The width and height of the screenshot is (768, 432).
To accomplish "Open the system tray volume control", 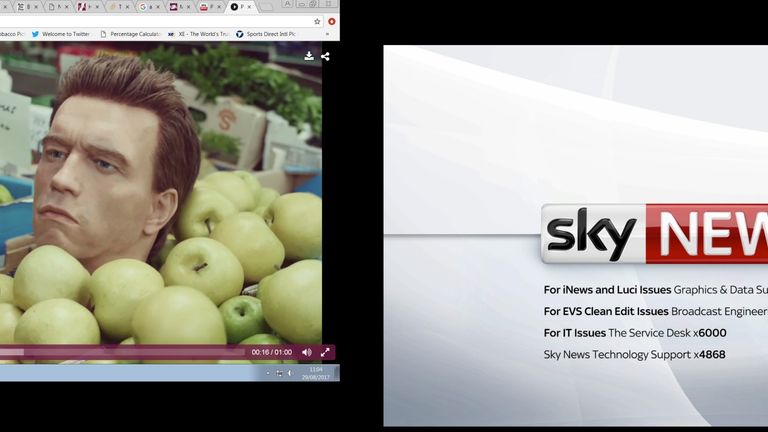I will coord(290,373).
